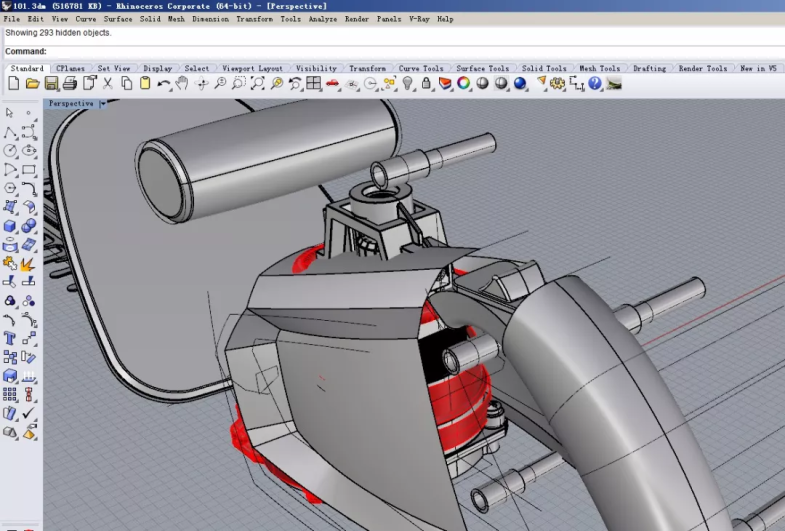Click the Perspective viewport title label

pos(70,104)
